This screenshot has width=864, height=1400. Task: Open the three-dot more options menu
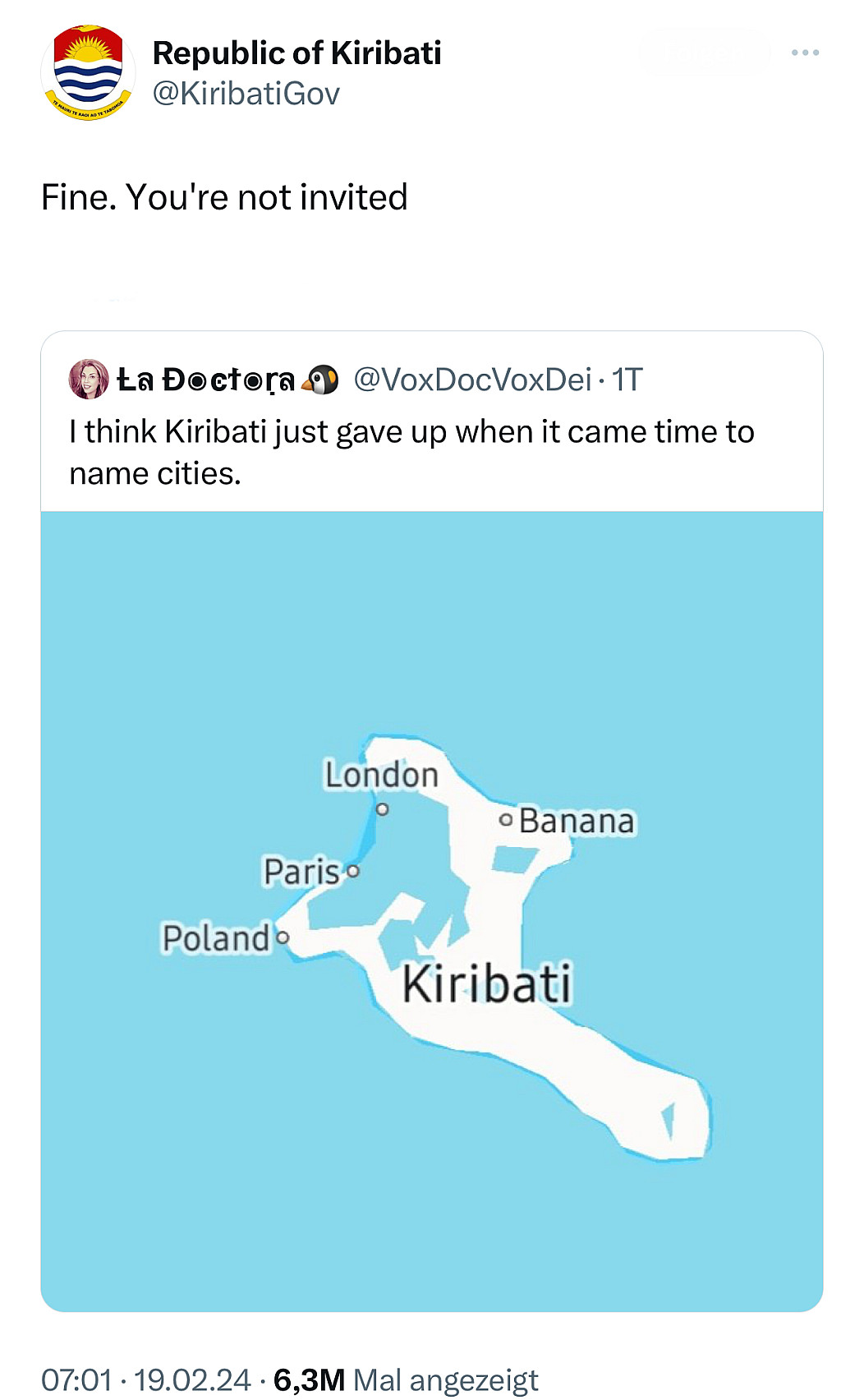tap(805, 53)
